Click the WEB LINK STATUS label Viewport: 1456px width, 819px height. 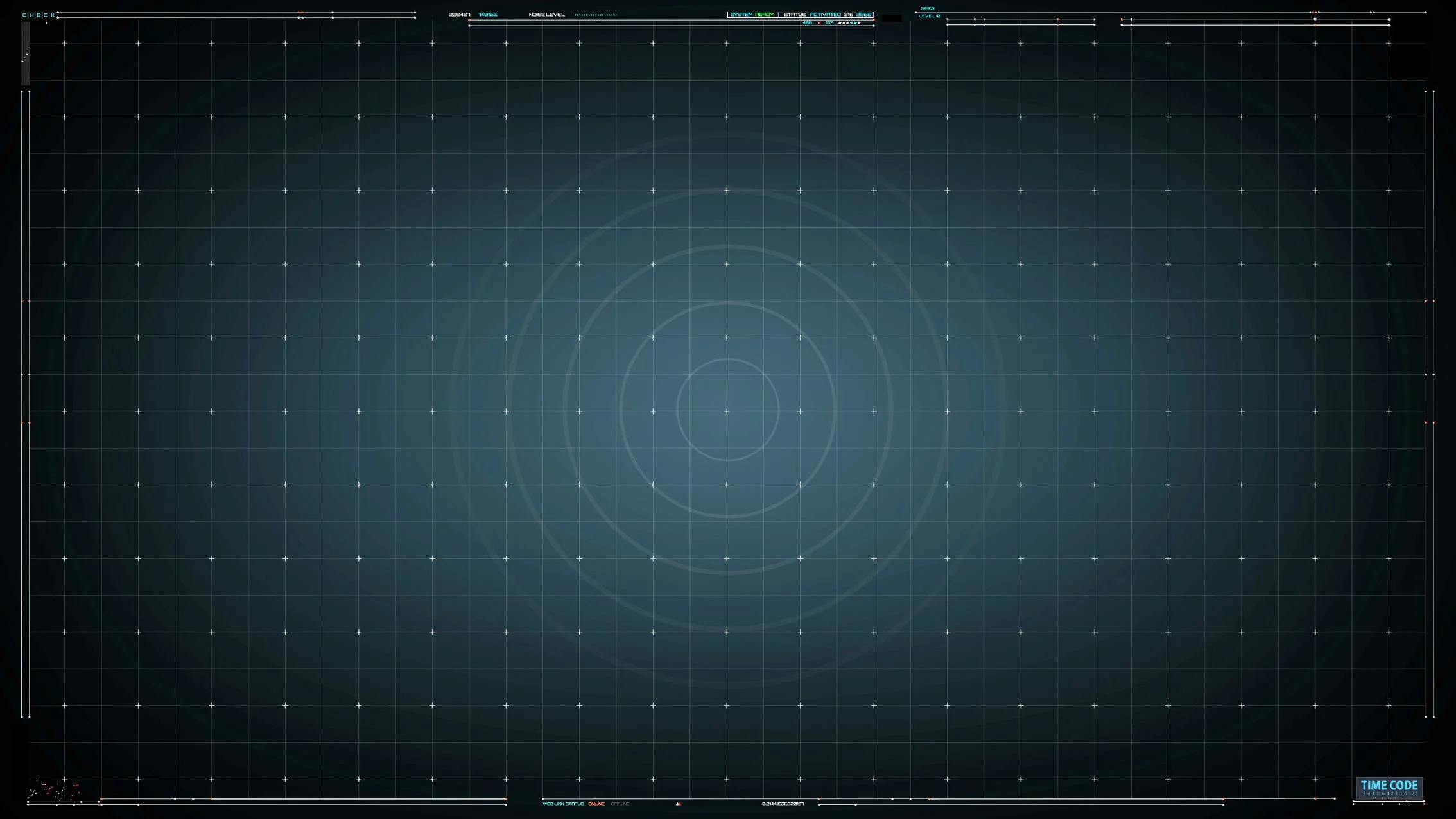click(x=563, y=804)
